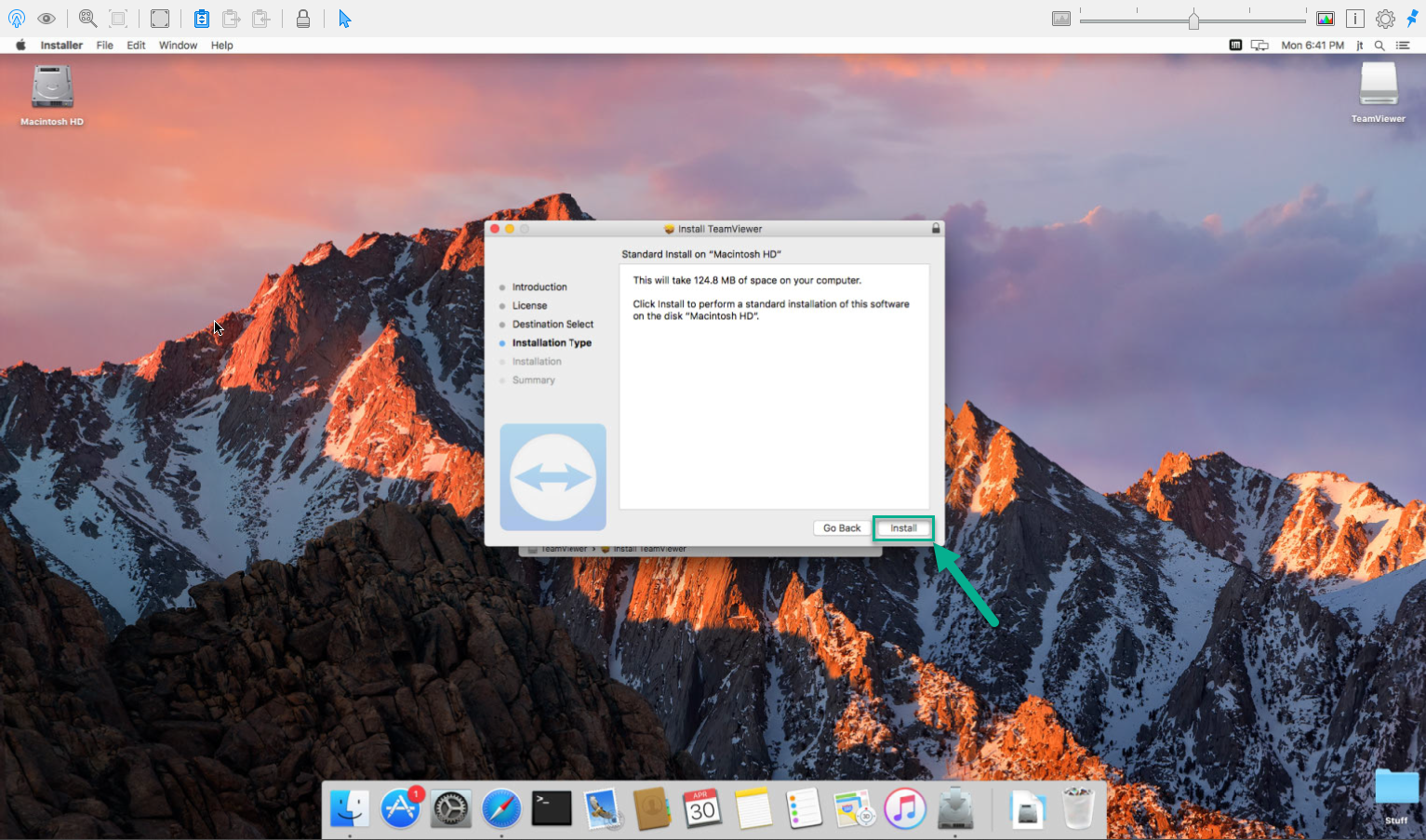Open the info panel icon

(x=1355, y=19)
